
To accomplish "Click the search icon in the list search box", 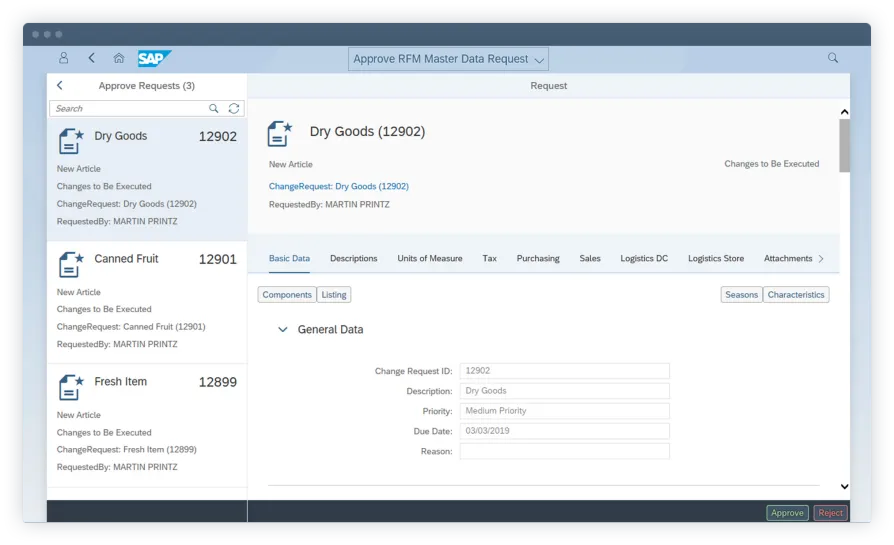I will (x=214, y=108).
